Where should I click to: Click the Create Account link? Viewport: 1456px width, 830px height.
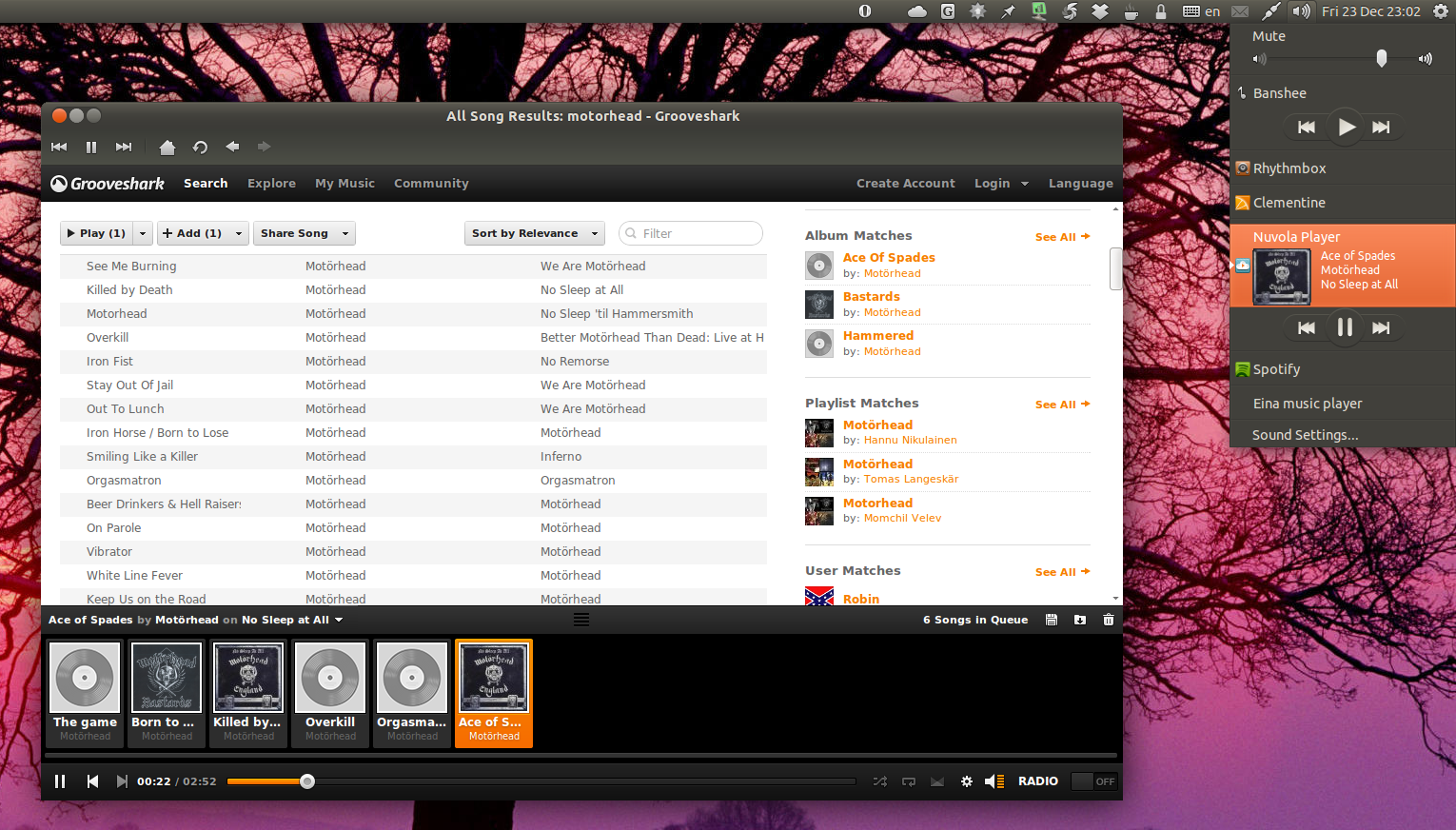[x=905, y=183]
